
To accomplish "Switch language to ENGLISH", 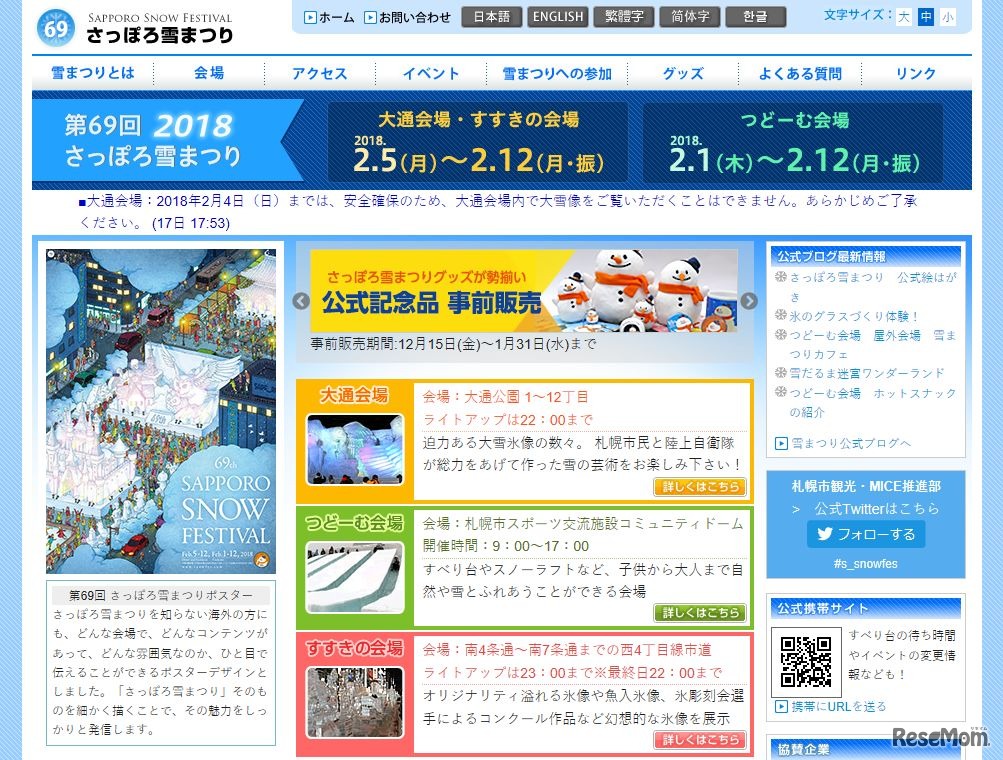I will (x=558, y=17).
